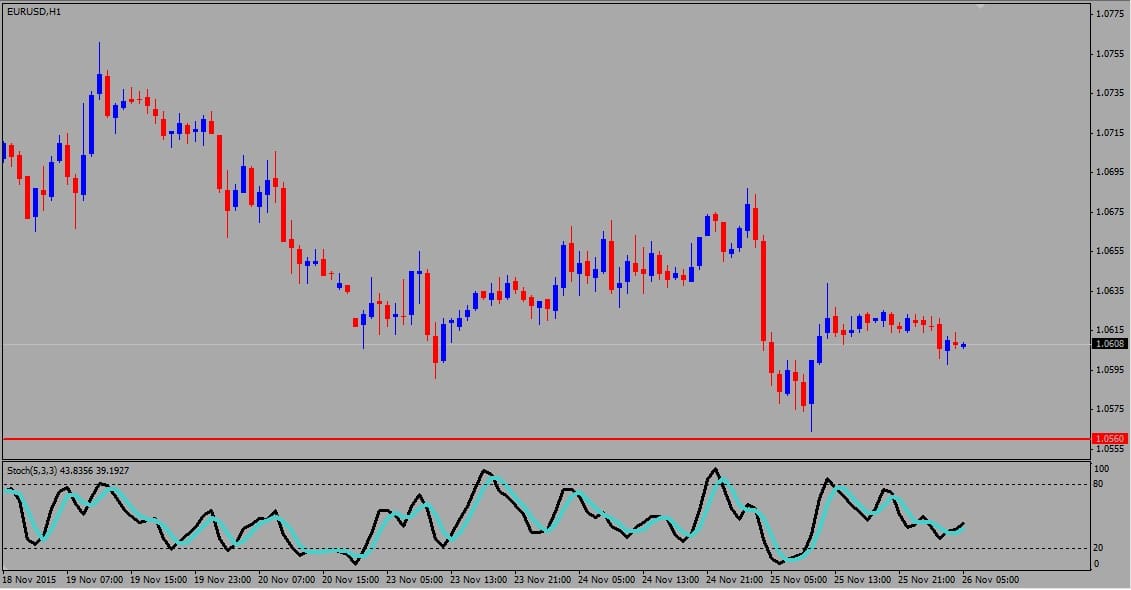1131x590 pixels.
Task: Click the 25 Nov 21:00 time label
Action: coord(927,579)
